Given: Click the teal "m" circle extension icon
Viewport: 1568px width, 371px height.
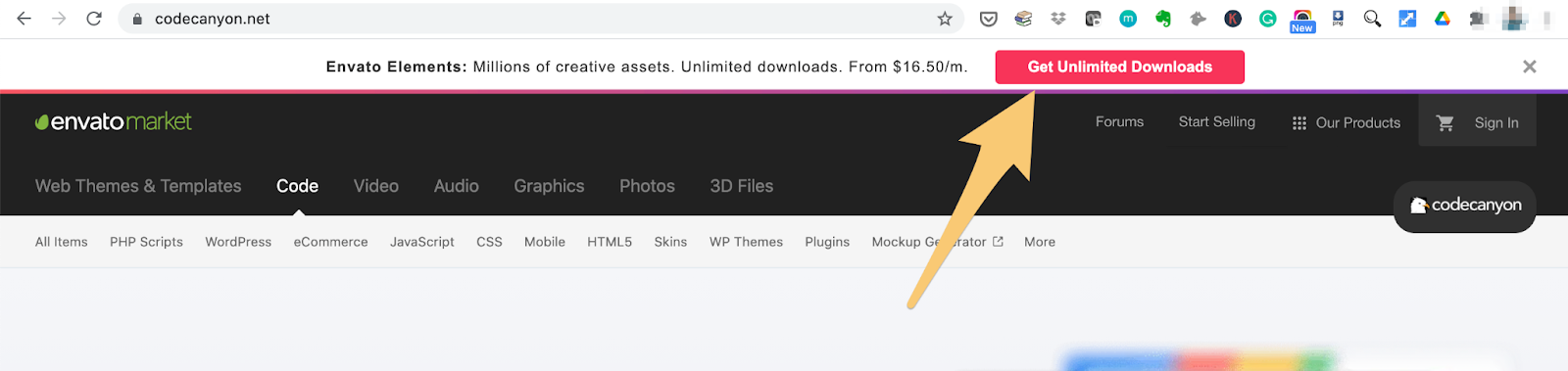Looking at the screenshot, I should pyautogui.click(x=1128, y=19).
